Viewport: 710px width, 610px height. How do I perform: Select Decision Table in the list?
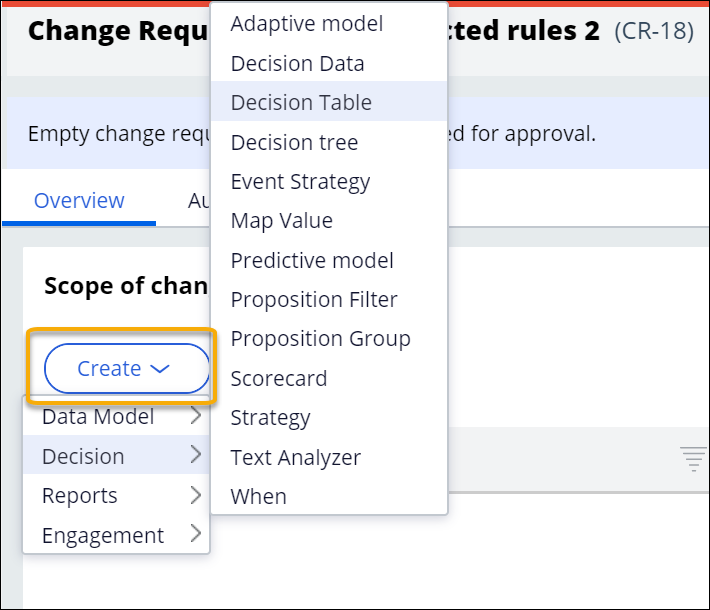(301, 102)
